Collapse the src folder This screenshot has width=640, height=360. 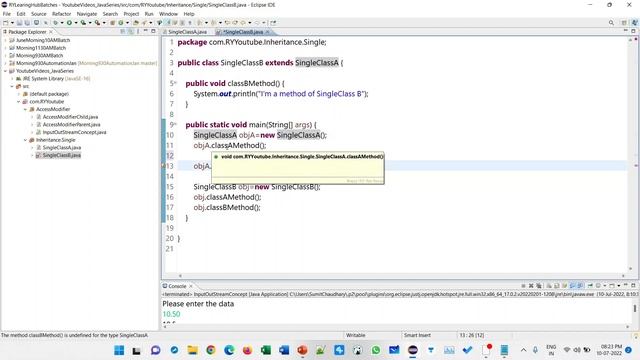[x=12, y=87]
